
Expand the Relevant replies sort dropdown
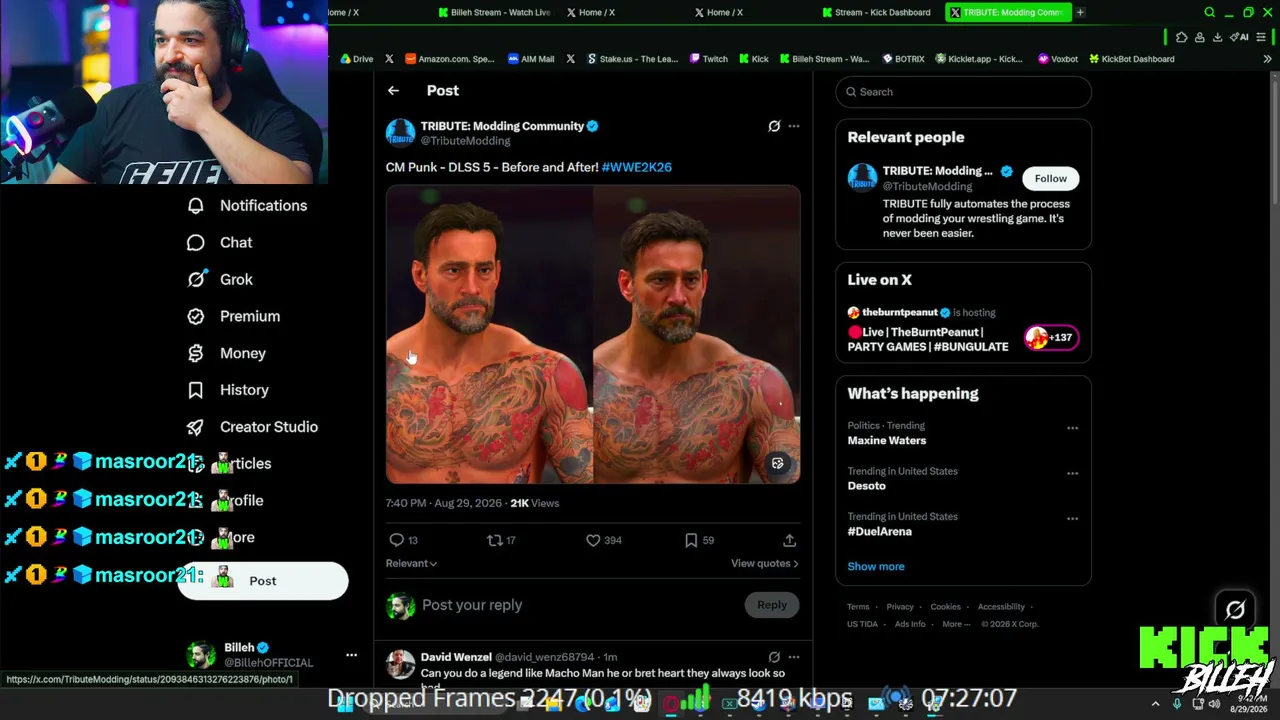(411, 563)
